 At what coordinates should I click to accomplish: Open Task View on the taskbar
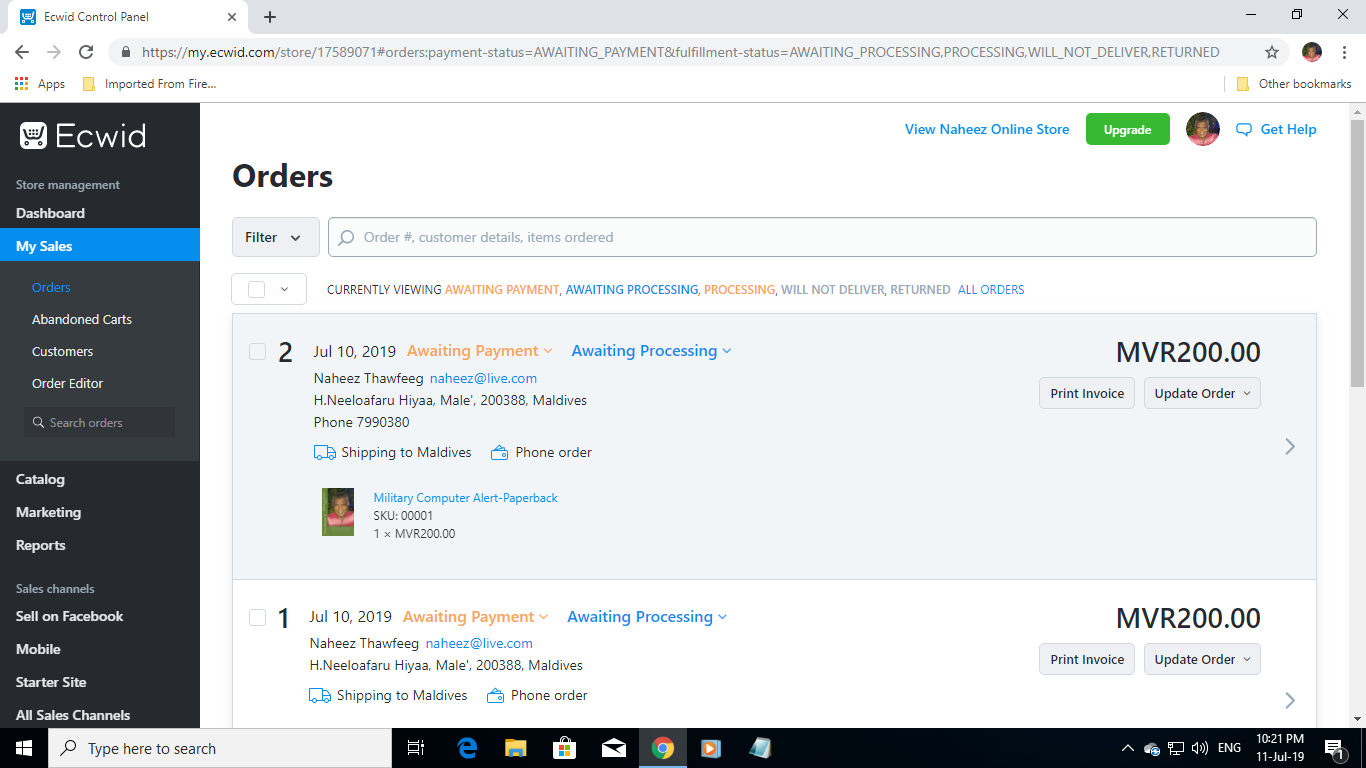pos(416,748)
